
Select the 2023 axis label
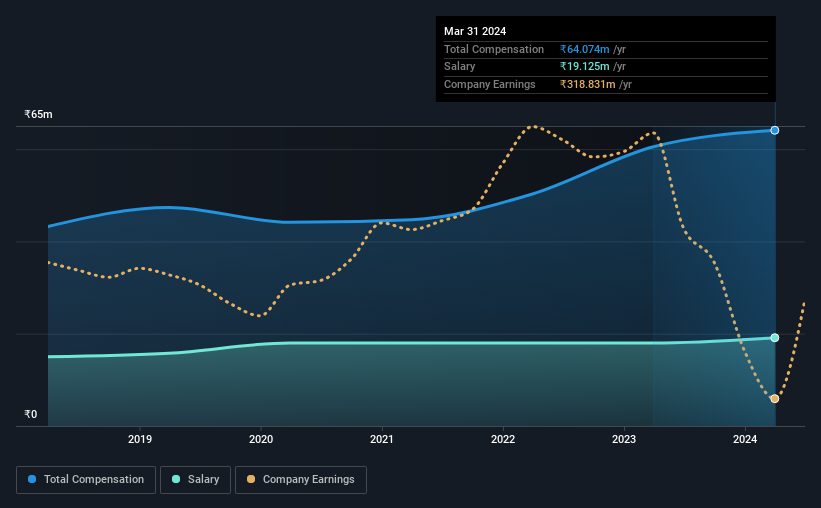coord(624,439)
